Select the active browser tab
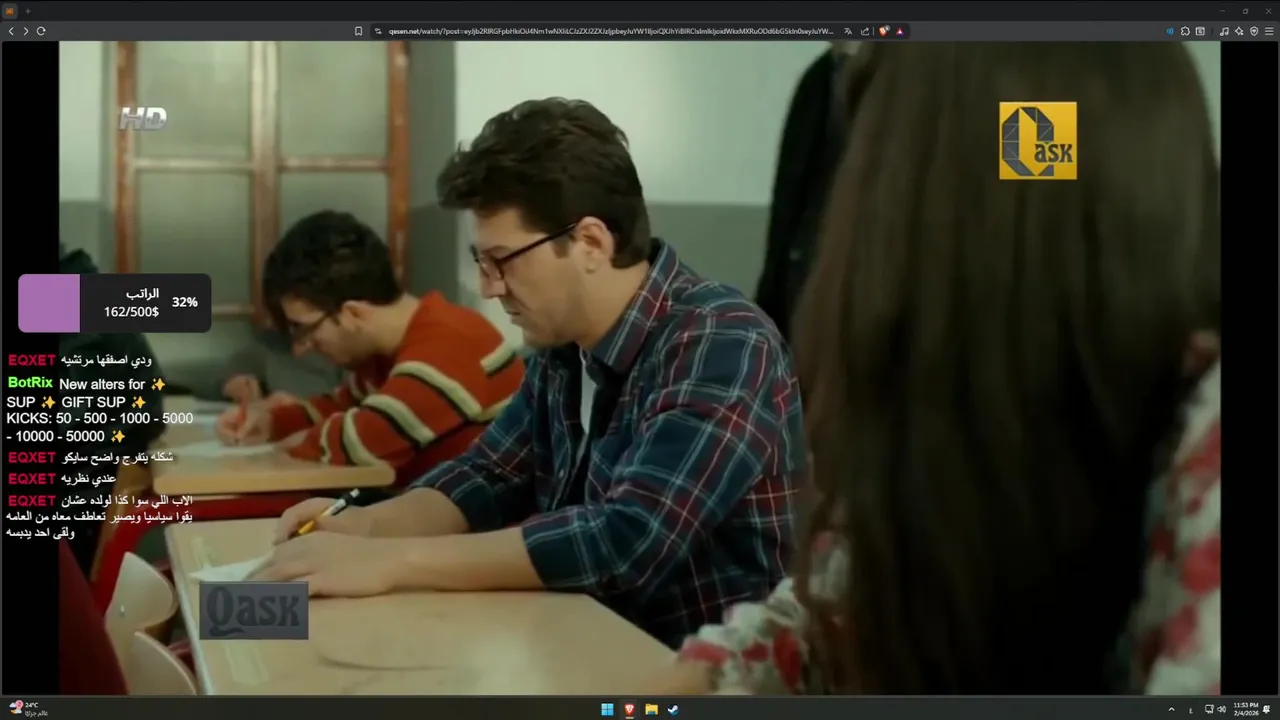Screen dimensions: 1280x720 tap(10, 11)
